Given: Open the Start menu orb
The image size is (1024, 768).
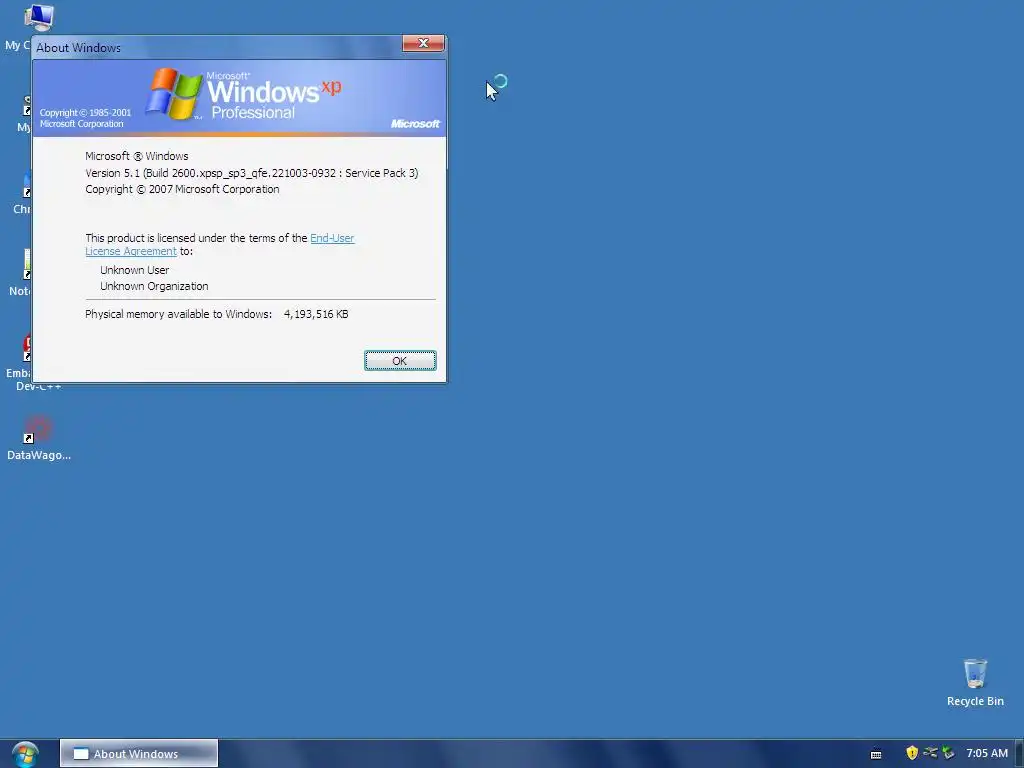Looking at the screenshot, I should coord(25,754).
